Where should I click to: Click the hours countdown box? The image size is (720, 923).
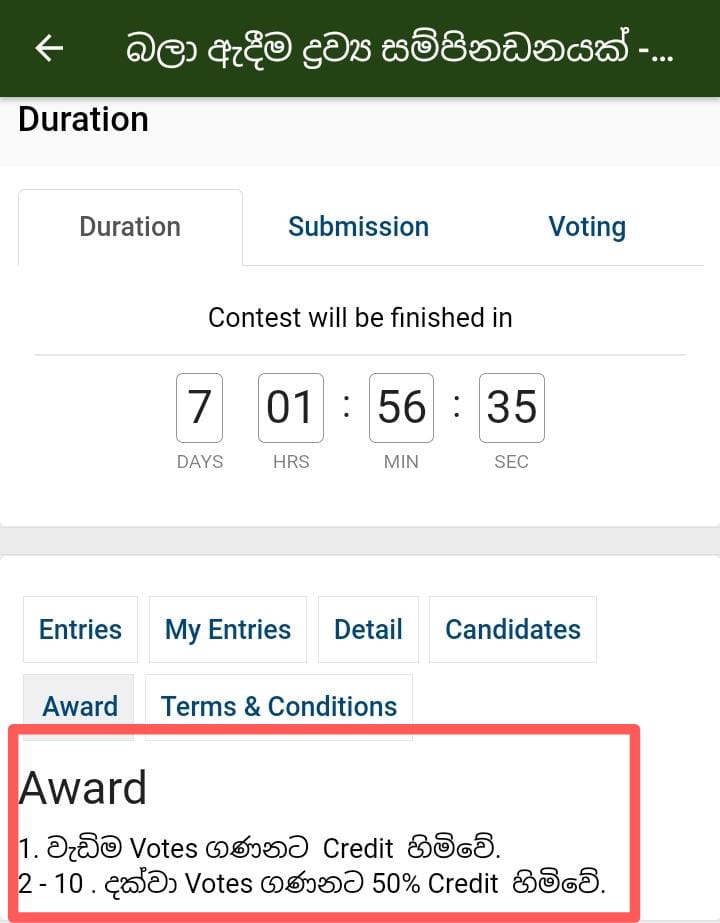coord(290,408)
